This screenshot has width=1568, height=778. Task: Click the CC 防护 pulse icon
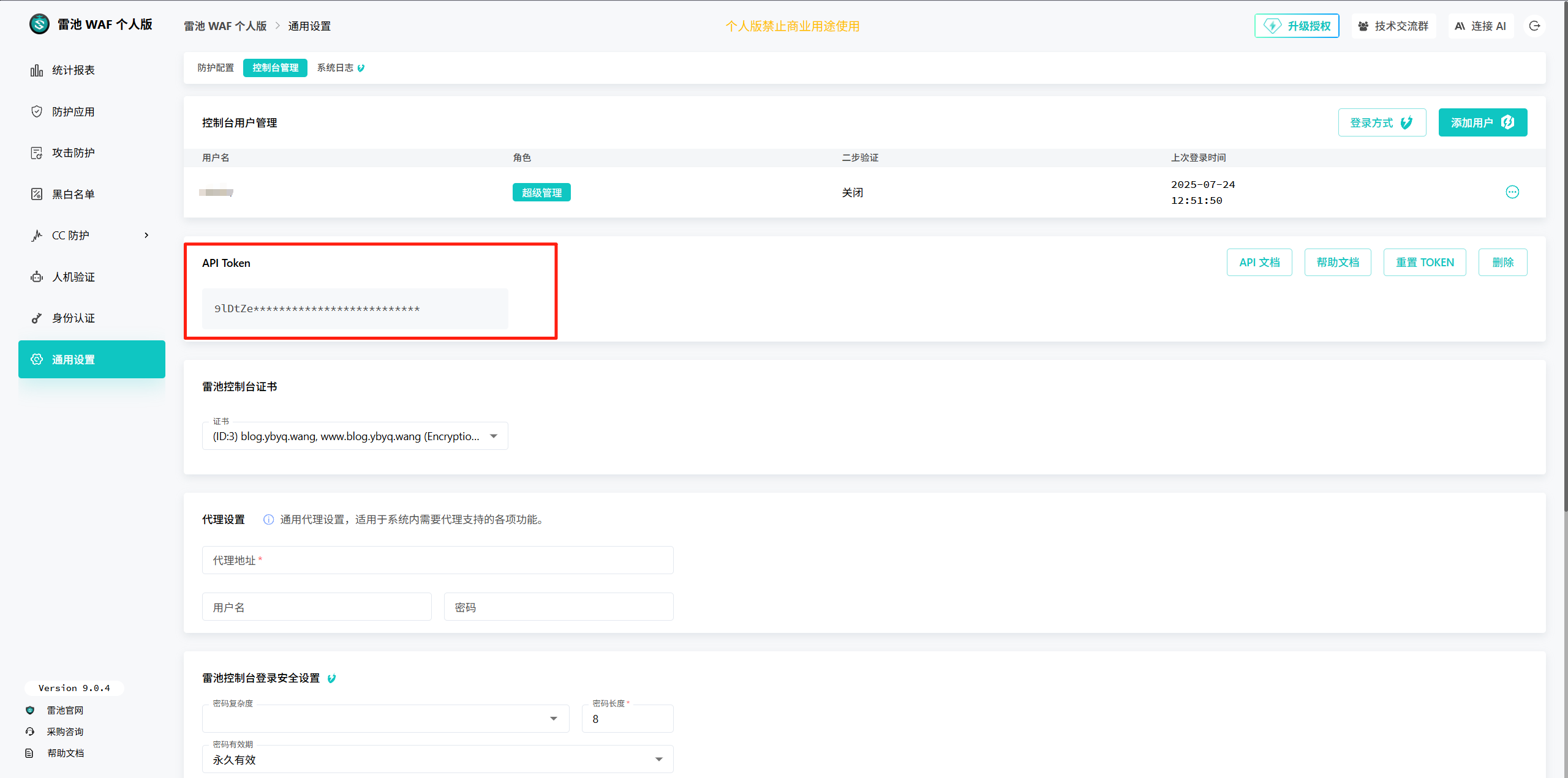point(37,236)
